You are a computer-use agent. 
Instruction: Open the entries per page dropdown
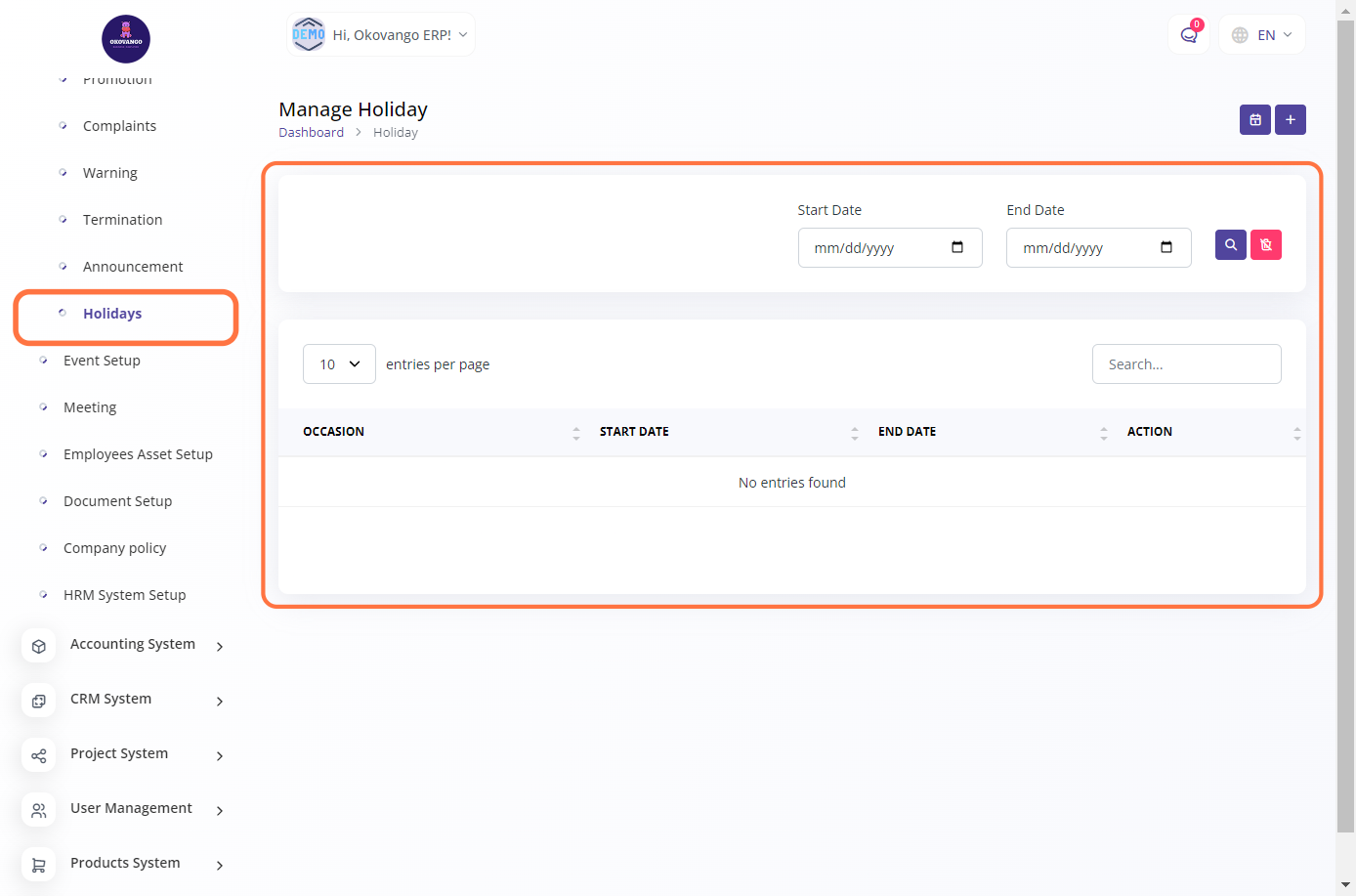click(x=339, y=364)
